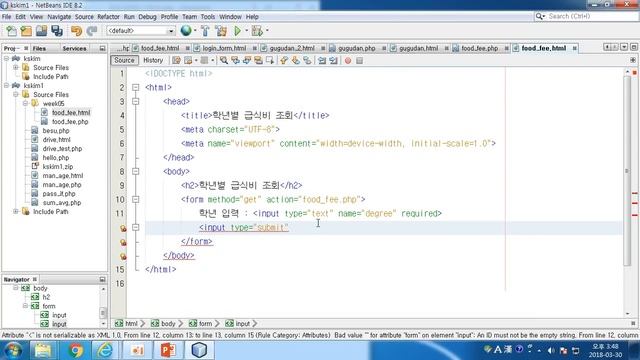Click the editor vertical scrollbar
The image size is (640, 360).
coord(627,171)
